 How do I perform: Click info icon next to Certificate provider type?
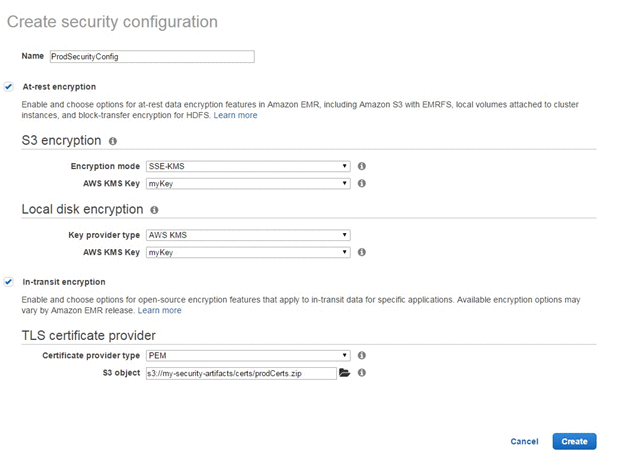click(361, 355)
